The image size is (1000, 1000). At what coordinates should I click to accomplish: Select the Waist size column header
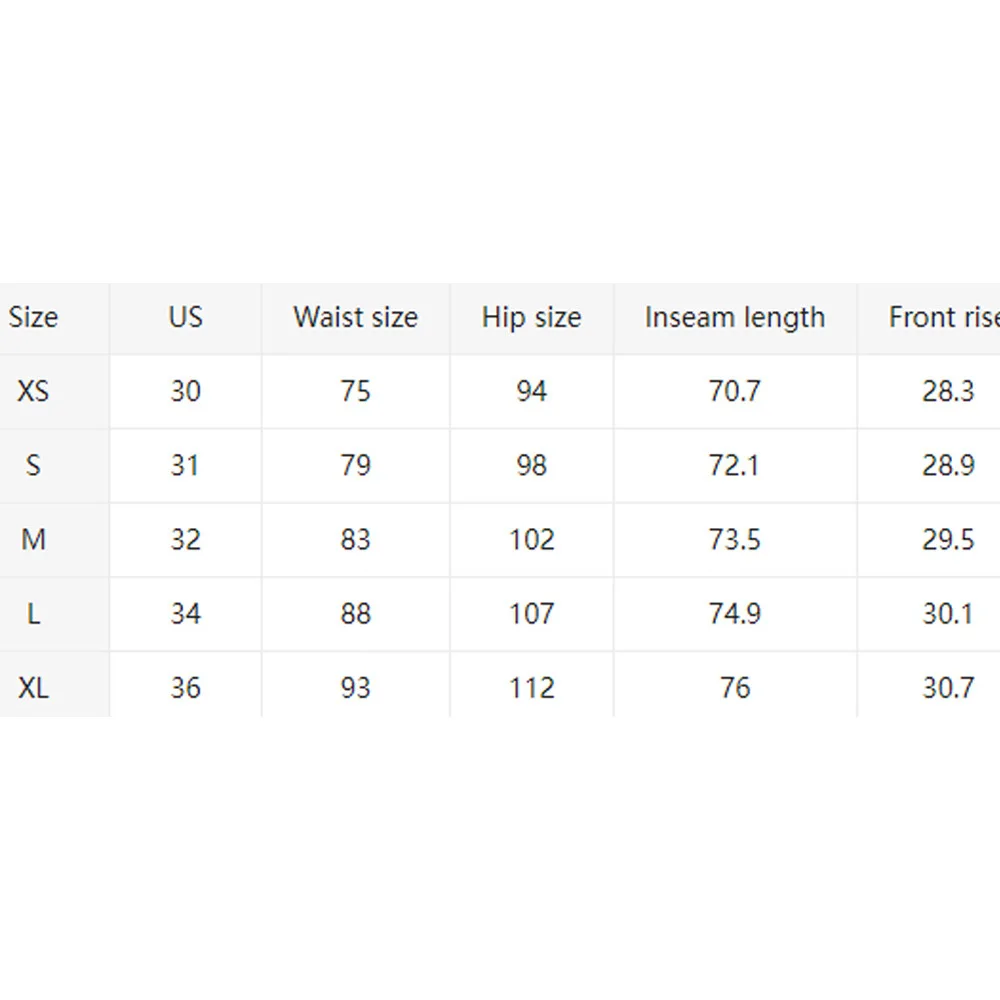coord(355,318)
